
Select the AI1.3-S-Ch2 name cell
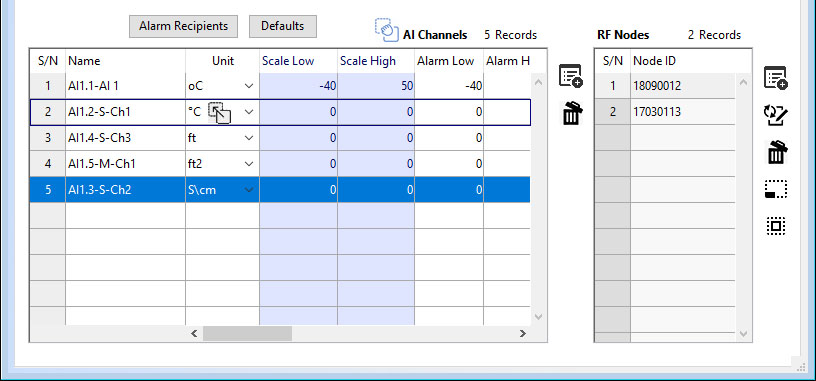click(x=125, y=190)
